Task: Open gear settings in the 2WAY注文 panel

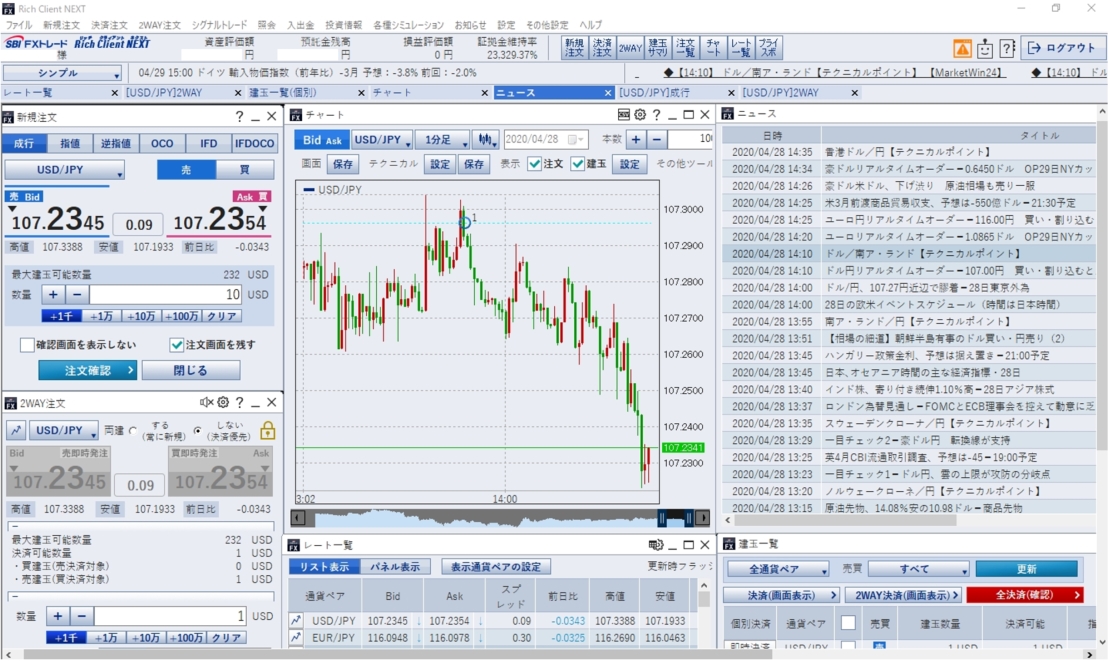Action: click(x=223, y=402)
